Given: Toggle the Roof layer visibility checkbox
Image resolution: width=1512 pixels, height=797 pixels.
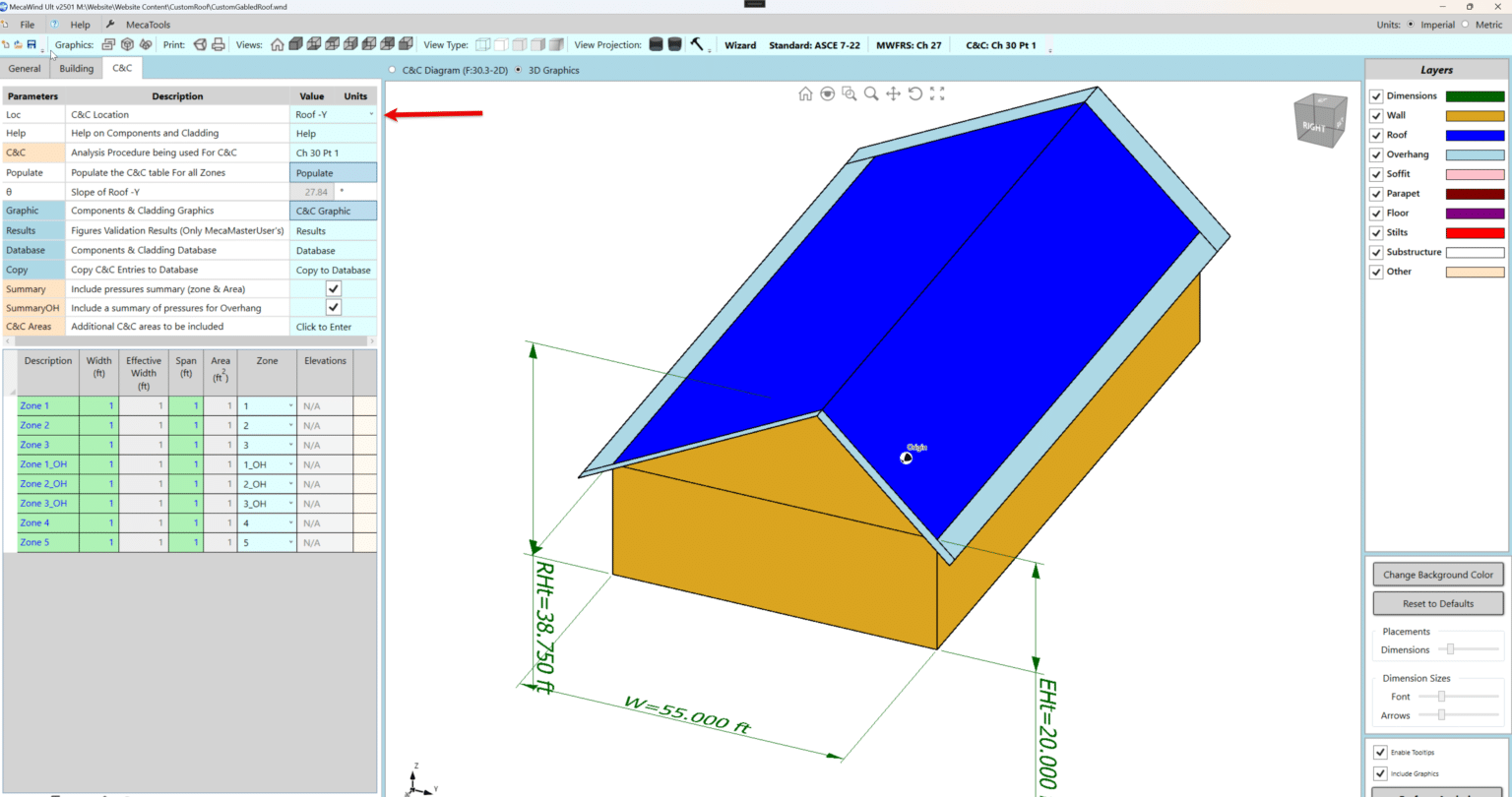Looking at the screenshot, I should pyautogui.click(x=1376, y=135).
